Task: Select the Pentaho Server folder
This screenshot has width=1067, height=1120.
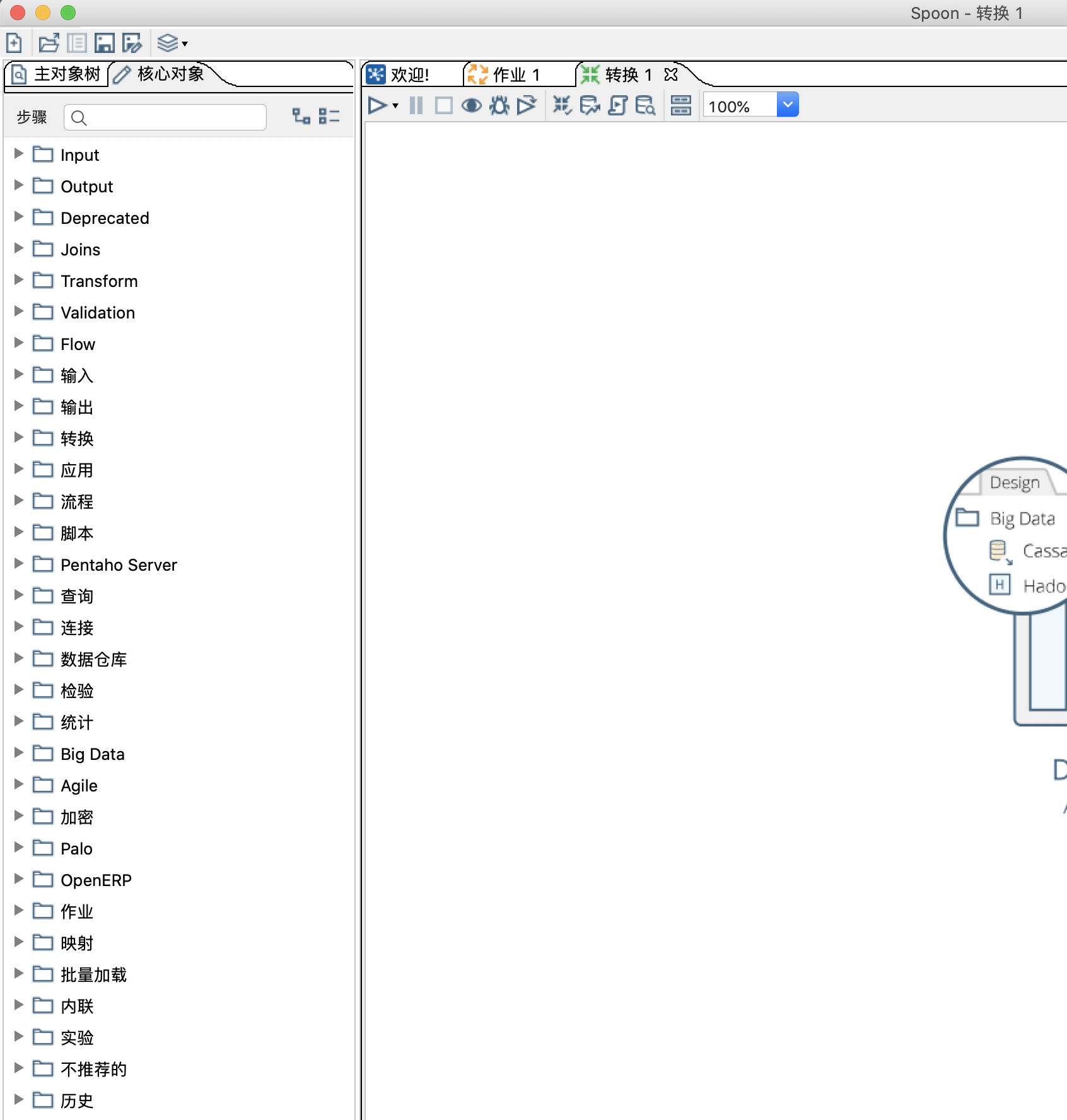Action: (119, 565)
